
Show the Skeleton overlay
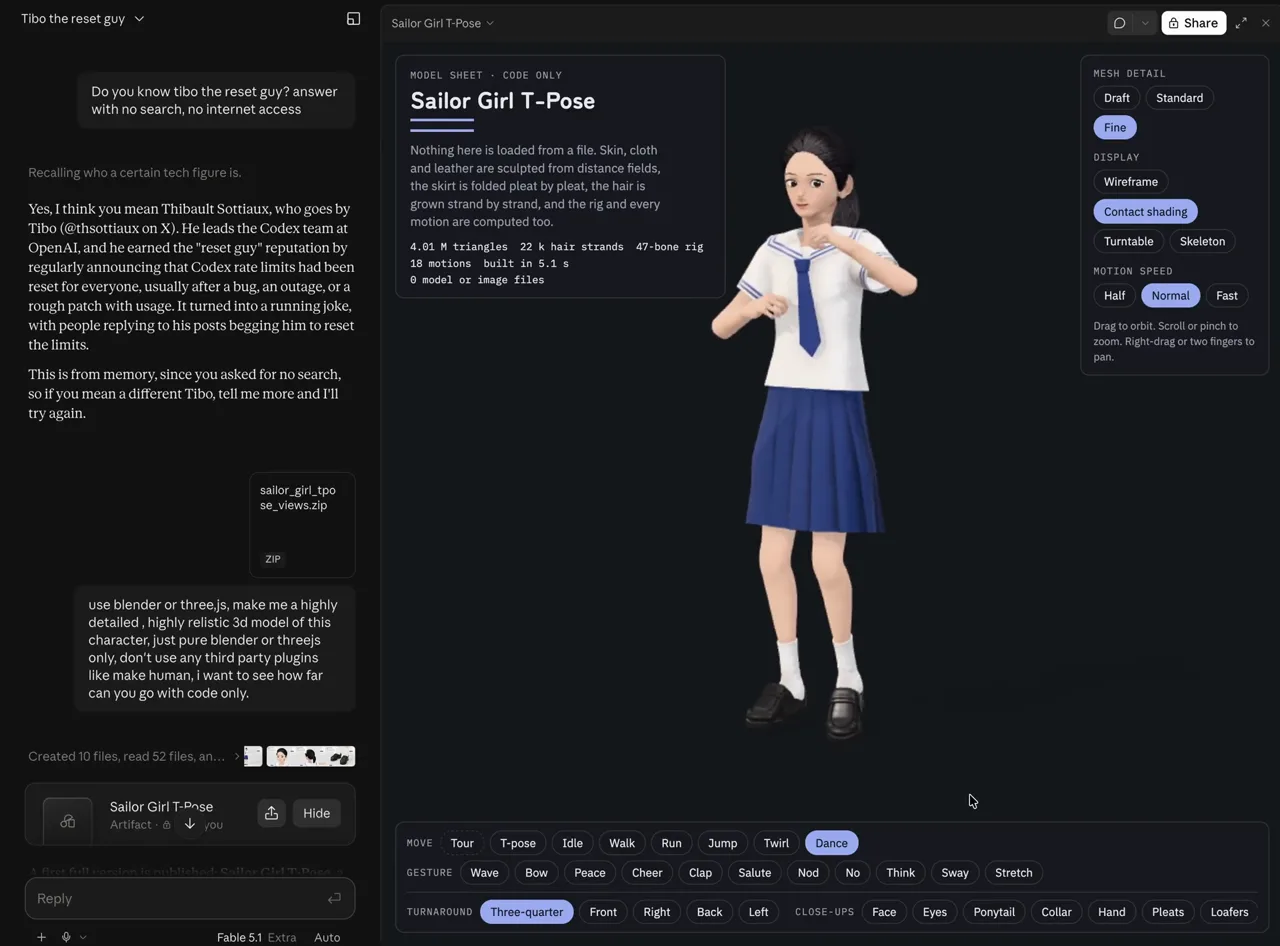pos(1202,241)
